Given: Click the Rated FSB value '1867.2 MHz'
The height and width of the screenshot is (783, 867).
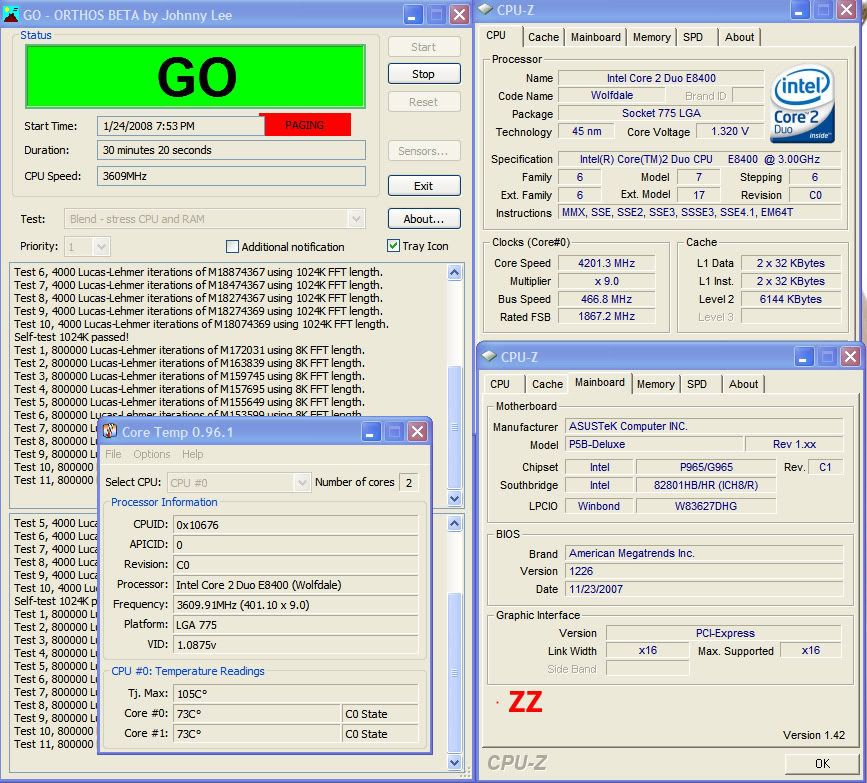Looking at the screenshot, I should pos(607,316).
